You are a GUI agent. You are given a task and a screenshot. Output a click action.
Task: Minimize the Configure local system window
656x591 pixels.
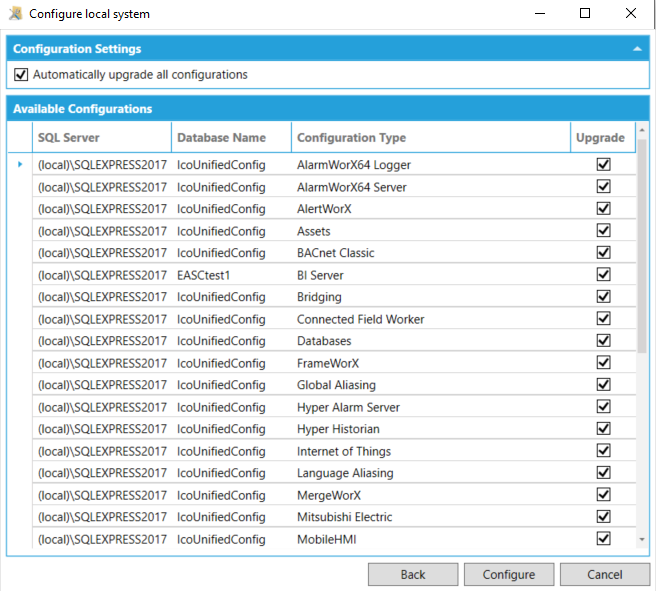[x=540, y=13]
